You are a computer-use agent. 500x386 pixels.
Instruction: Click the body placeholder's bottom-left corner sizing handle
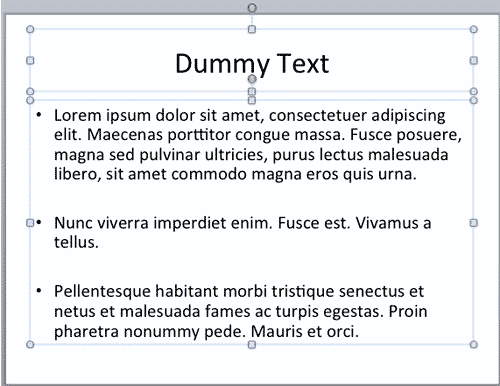[30, 344]
